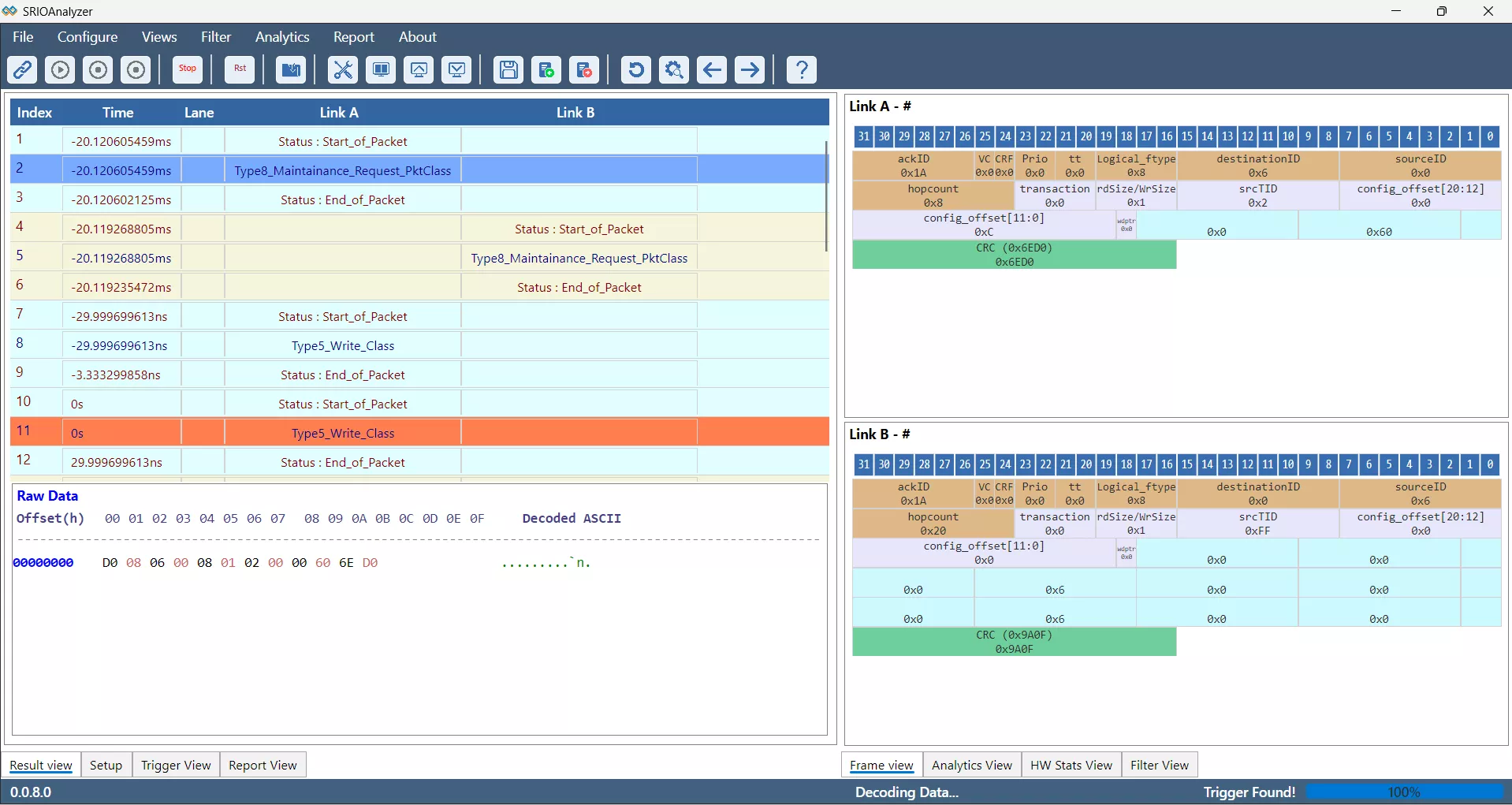Open the wrench and screwdriver tools icon
Screen dimensions: 1512x805
[x=343, y=70]
